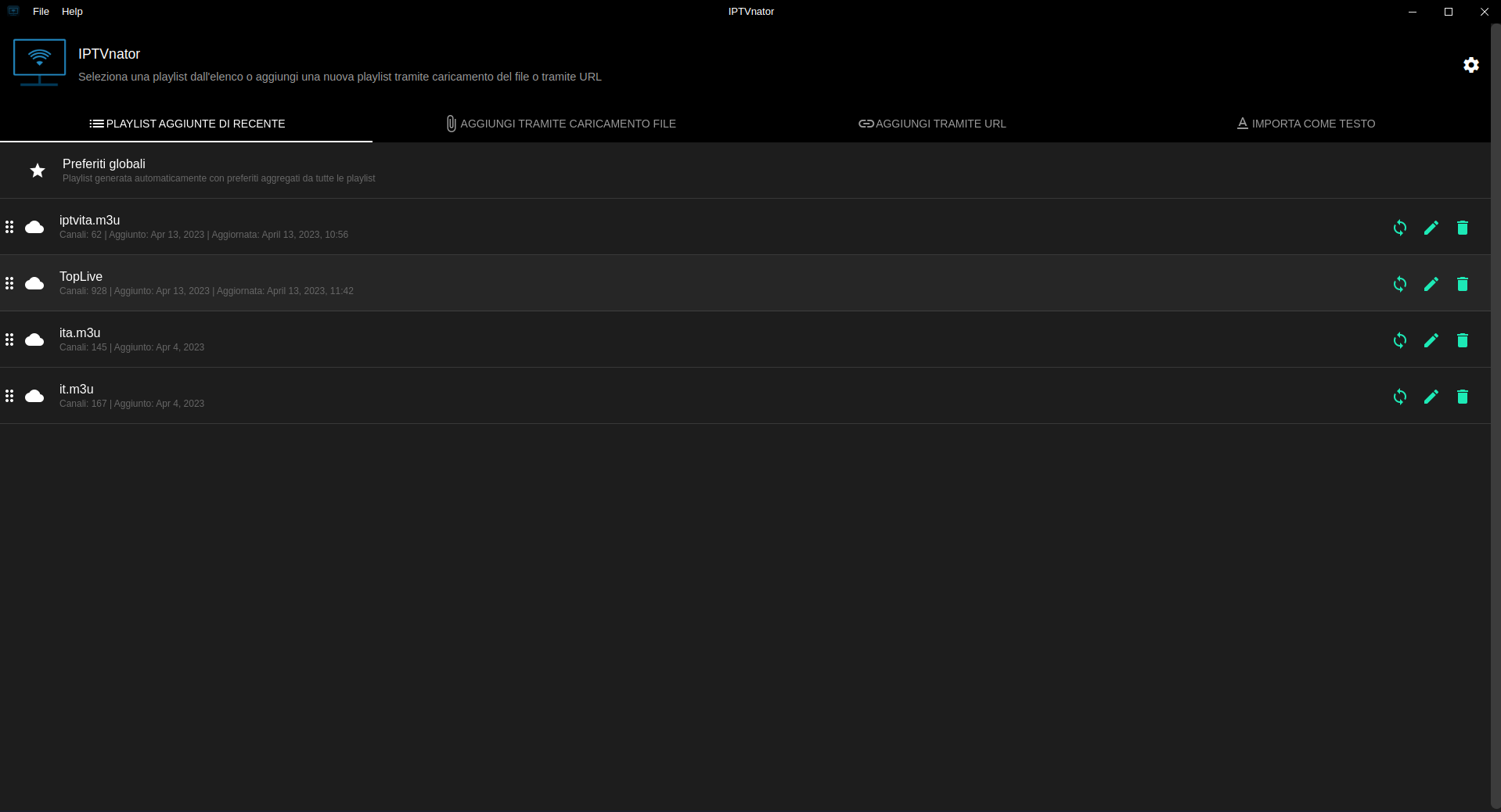The image size is (1501, 812).
Task: Remove the ita.m3u playlist
Action: click(1463, 340)
